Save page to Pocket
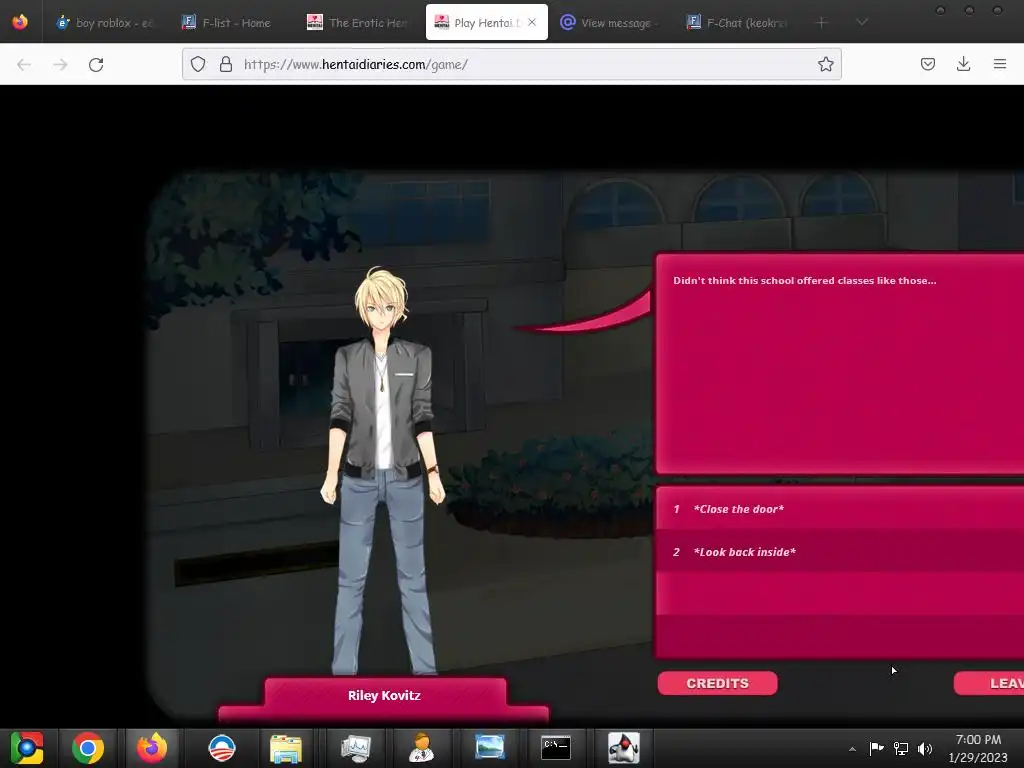This screenshot has width=1024, height=768. click(928, 64)
